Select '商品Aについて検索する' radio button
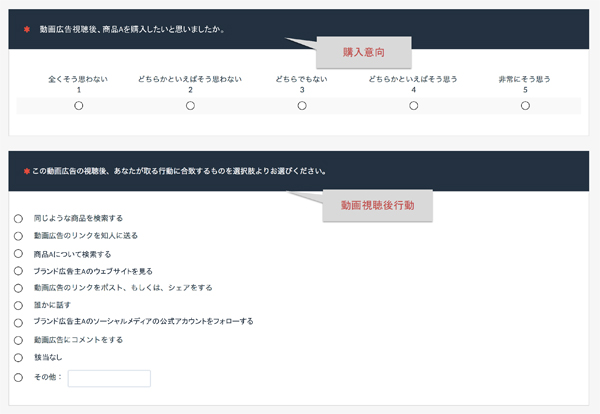600x414 pixels. click(x=18, y=254)
